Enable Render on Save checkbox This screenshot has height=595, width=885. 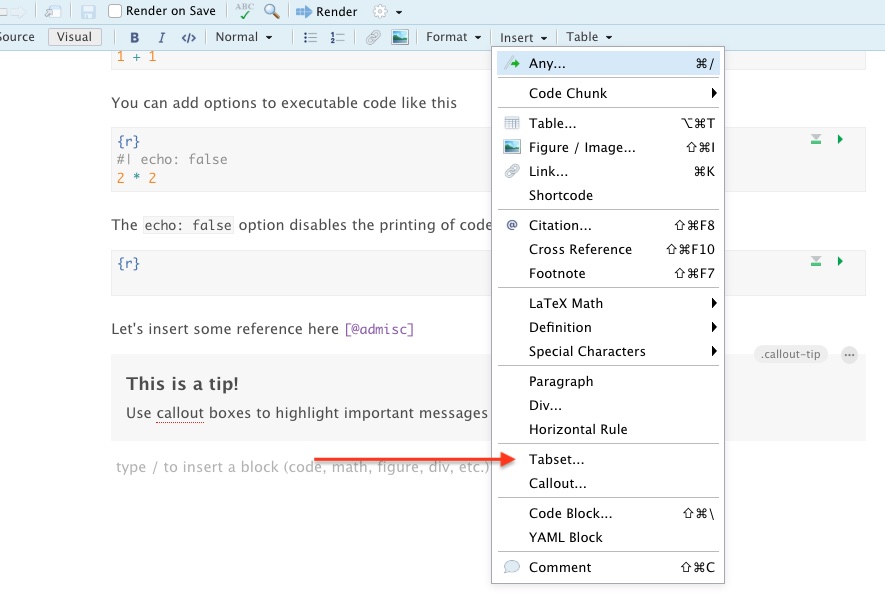115,11
